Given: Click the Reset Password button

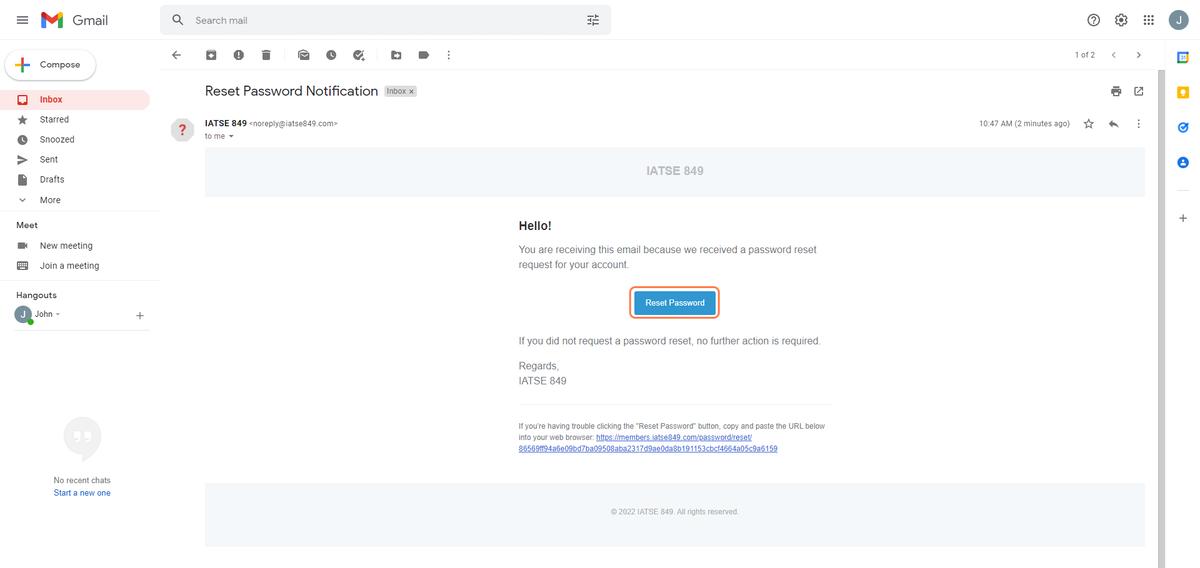Looking at the screenshot, I should tap(675, 303).
